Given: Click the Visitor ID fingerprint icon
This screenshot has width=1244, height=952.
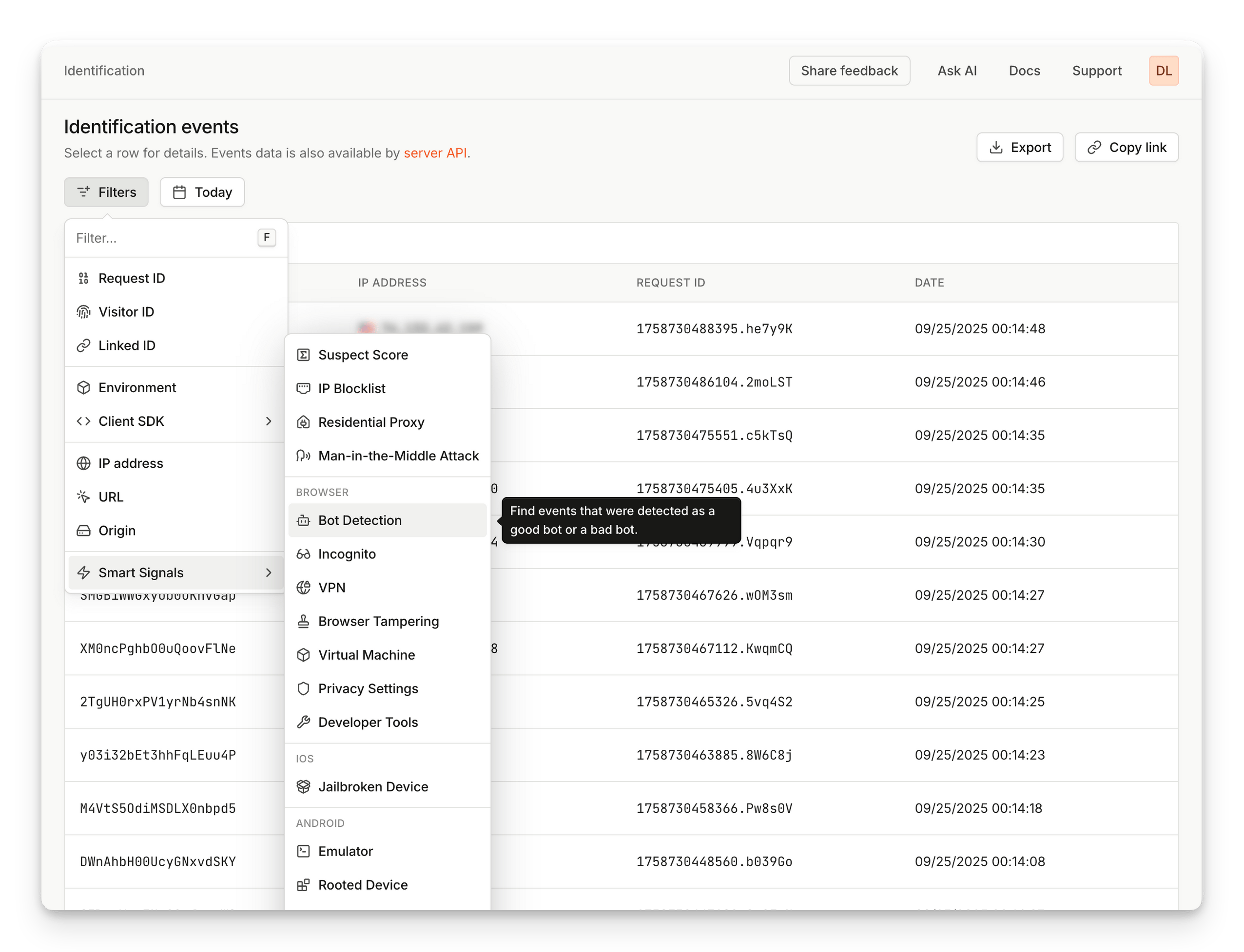Looking at the screenshot, I should pyautogui.click(x=83, y=312).
